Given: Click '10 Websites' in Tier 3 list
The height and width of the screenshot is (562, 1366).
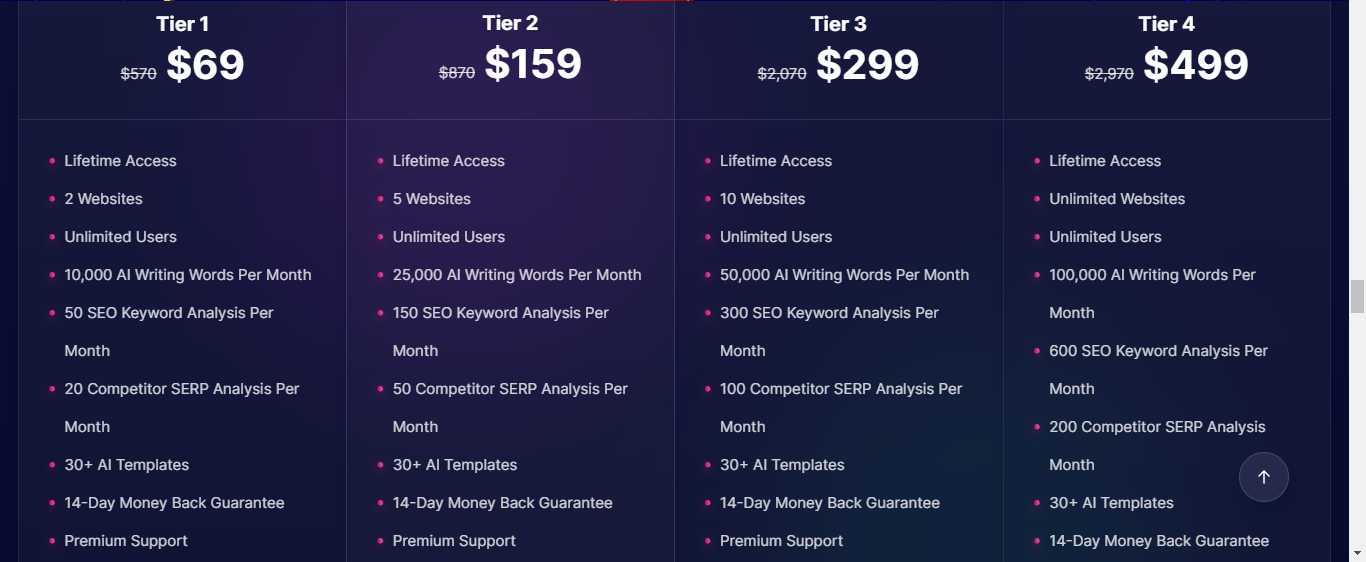Looking at the screenshot, I should [762, 199].
